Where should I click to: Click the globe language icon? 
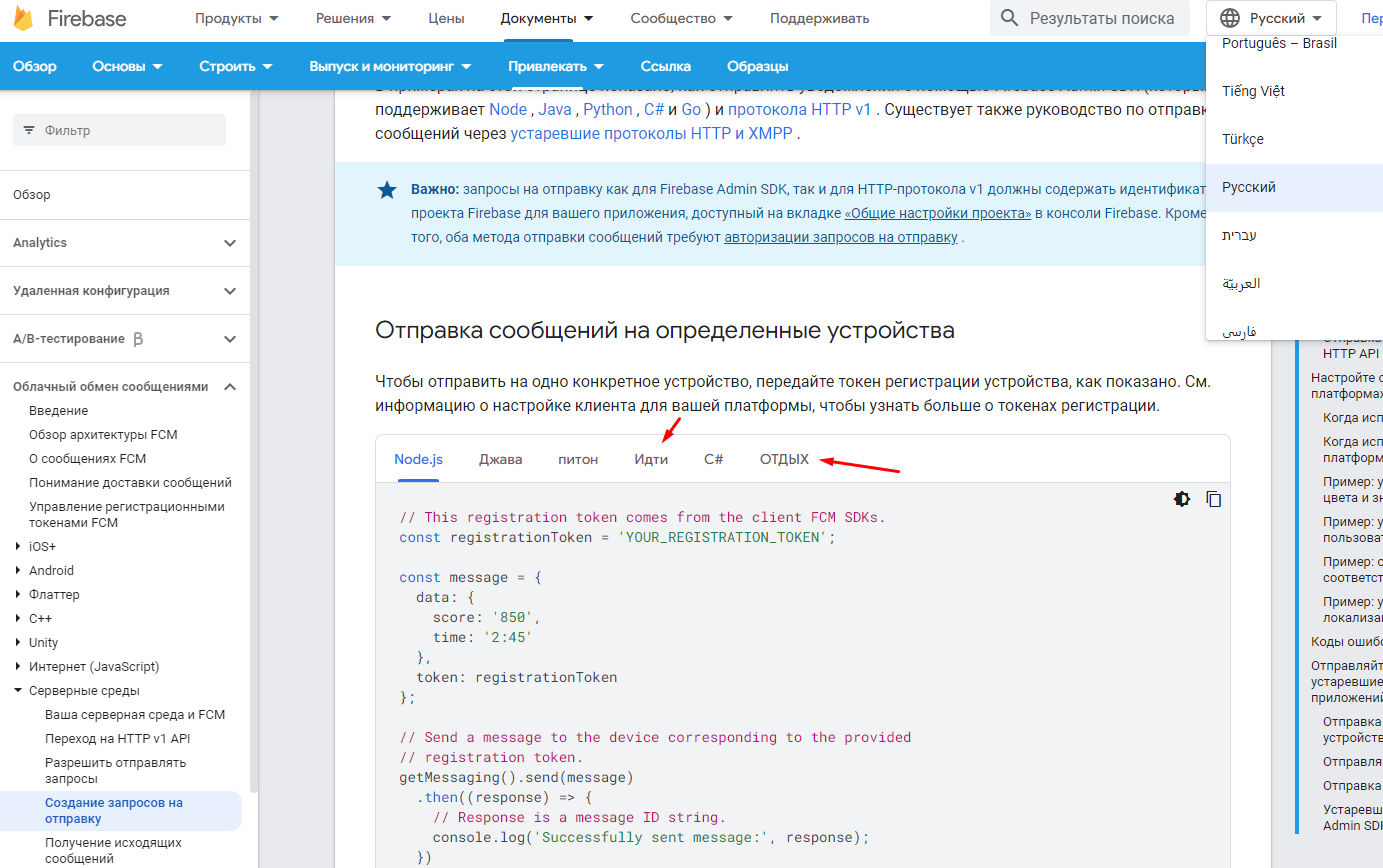click(1231, 18)
